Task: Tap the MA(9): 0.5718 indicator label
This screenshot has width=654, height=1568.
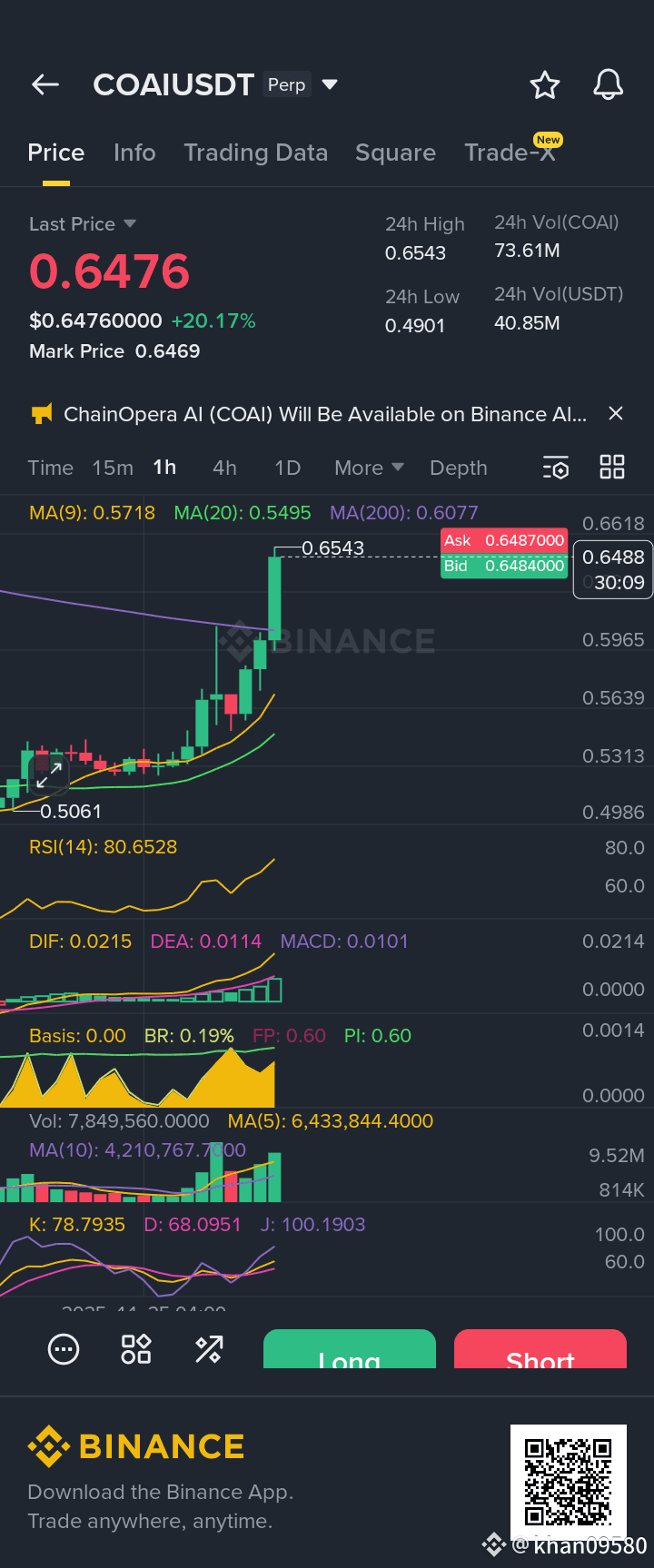Action: click(92, 513)
